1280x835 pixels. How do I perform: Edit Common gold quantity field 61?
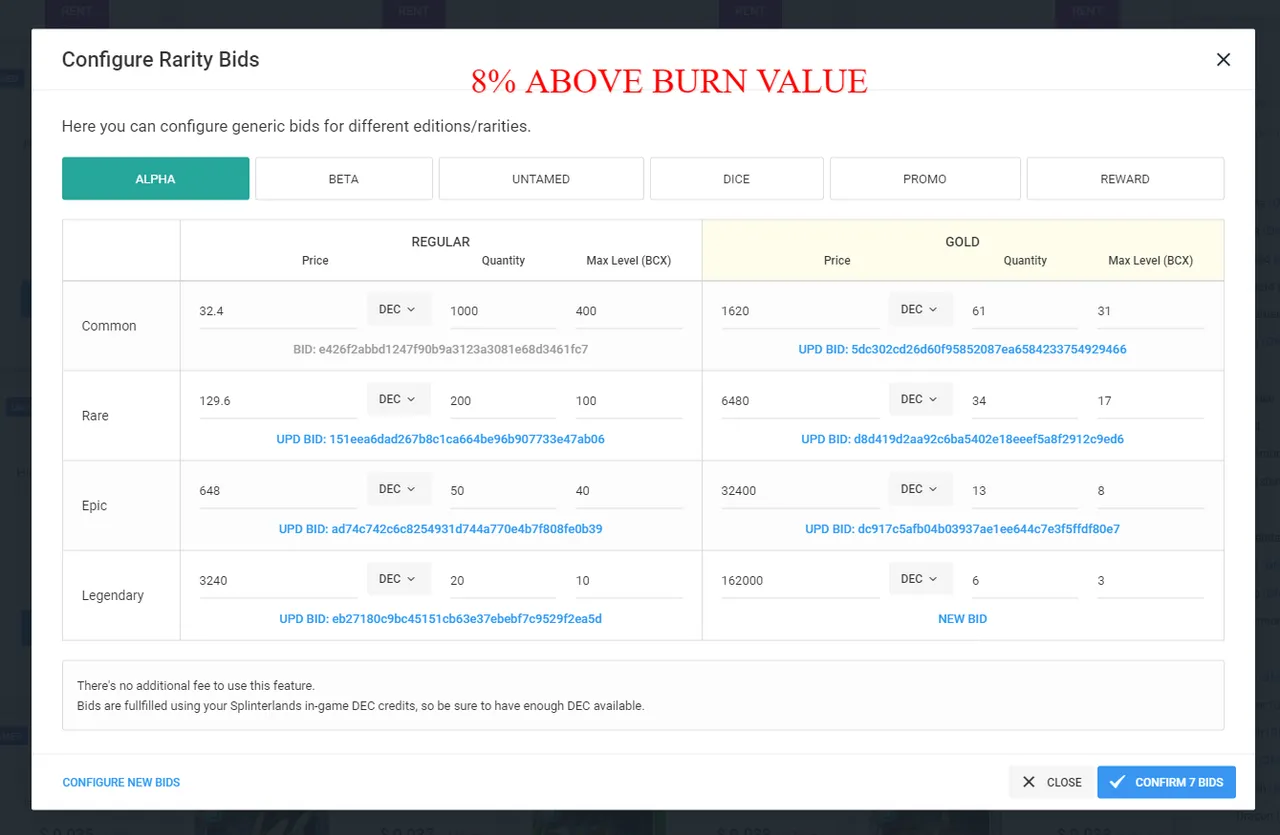click(x=1025, y=311)
